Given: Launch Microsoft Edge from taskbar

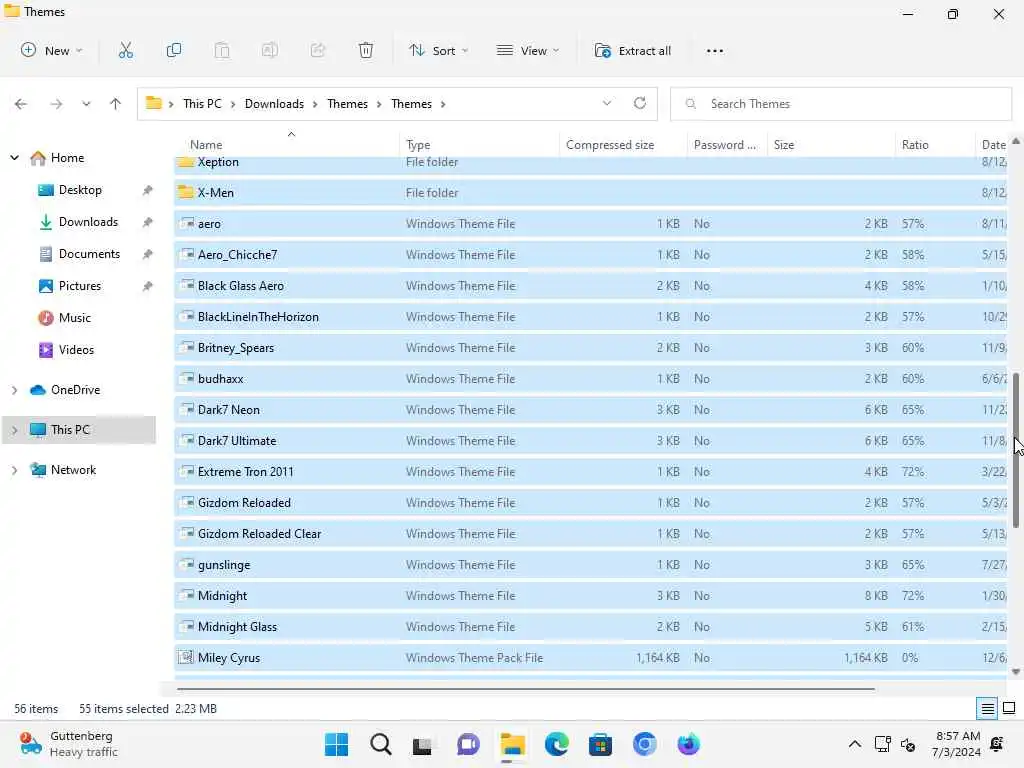Looking at the screenshot, I should (x=556, y=744).
